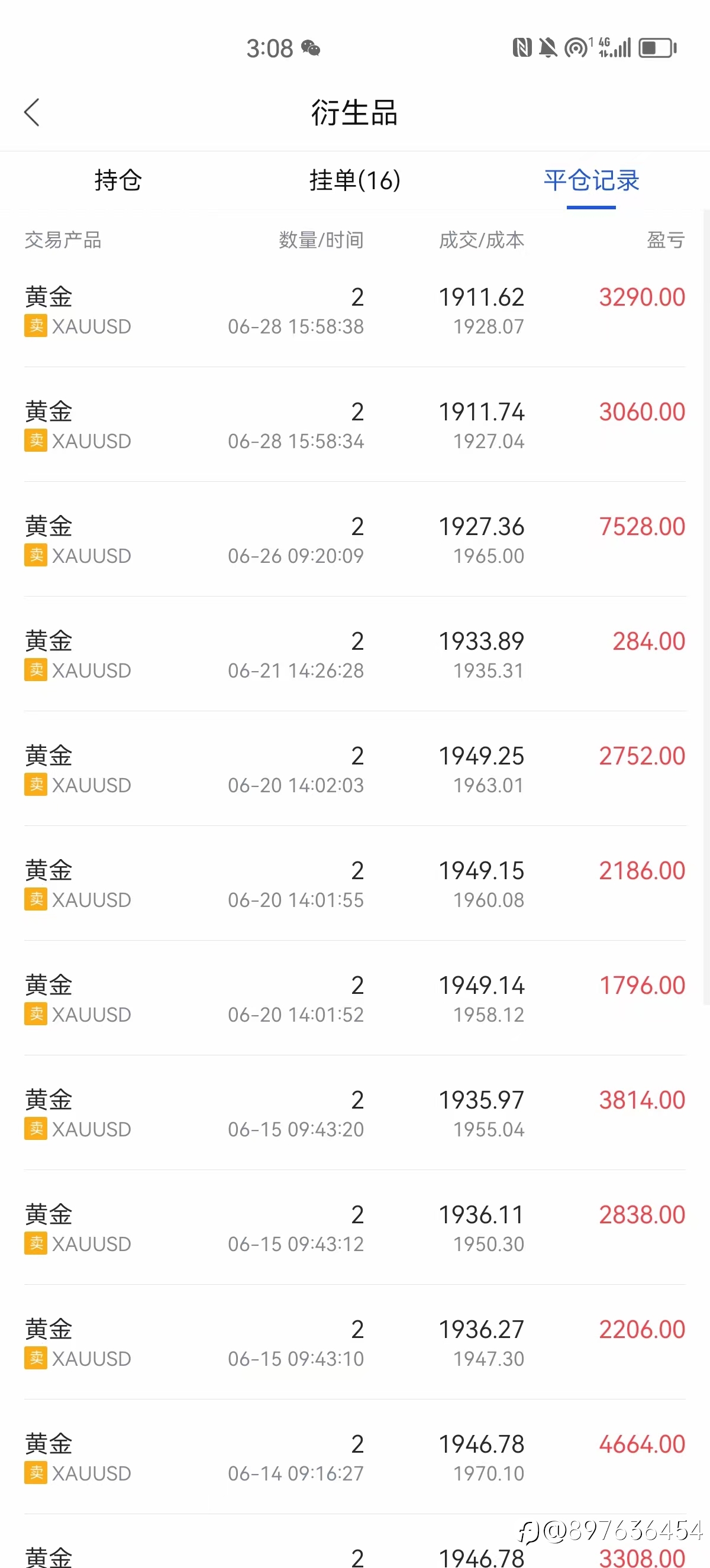Open the trade closed at 1933.89

[x=355, y=655]
